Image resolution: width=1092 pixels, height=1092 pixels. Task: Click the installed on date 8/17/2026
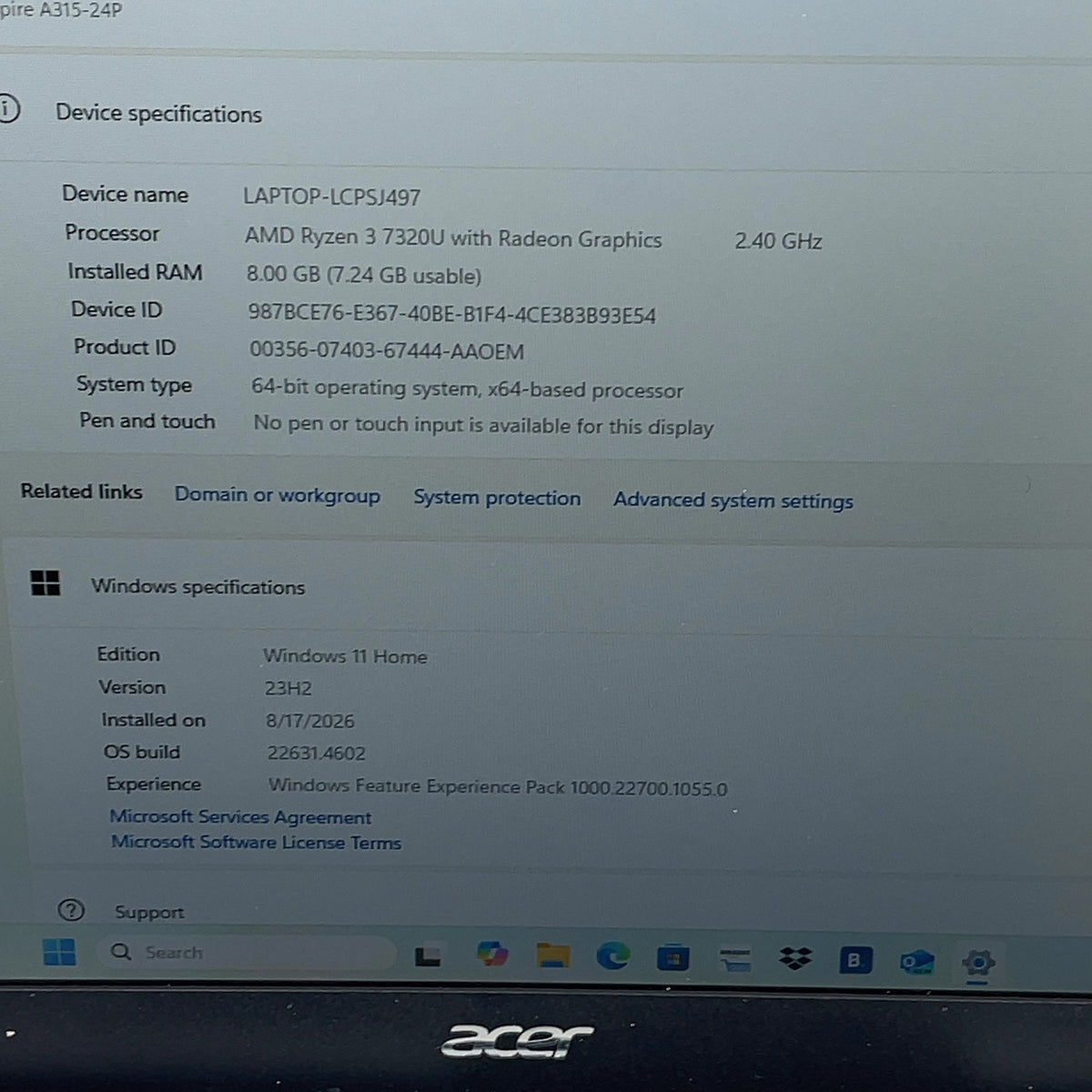click(310, 721)
